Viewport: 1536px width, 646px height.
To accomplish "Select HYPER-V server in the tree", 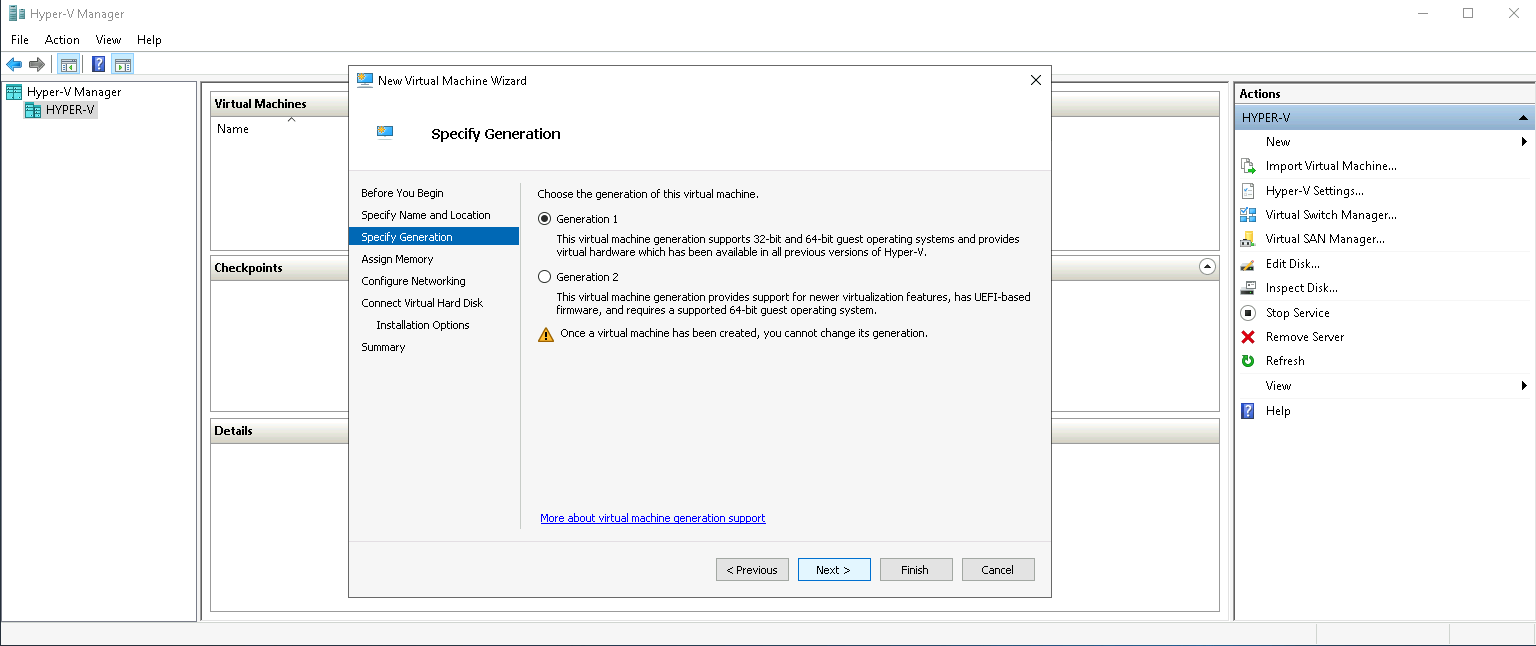I will [x=70, y=110].
